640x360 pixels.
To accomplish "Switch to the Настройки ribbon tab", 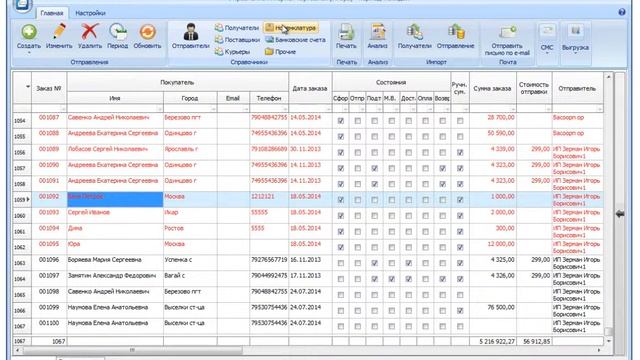I will click(x=91, y=13).
